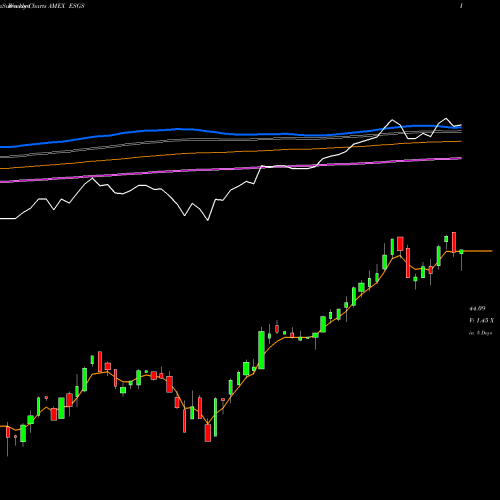The height and width of the screenshot is (500, 500).
Task: Click the horizontal orange price level line
Action: pos(478,251)
